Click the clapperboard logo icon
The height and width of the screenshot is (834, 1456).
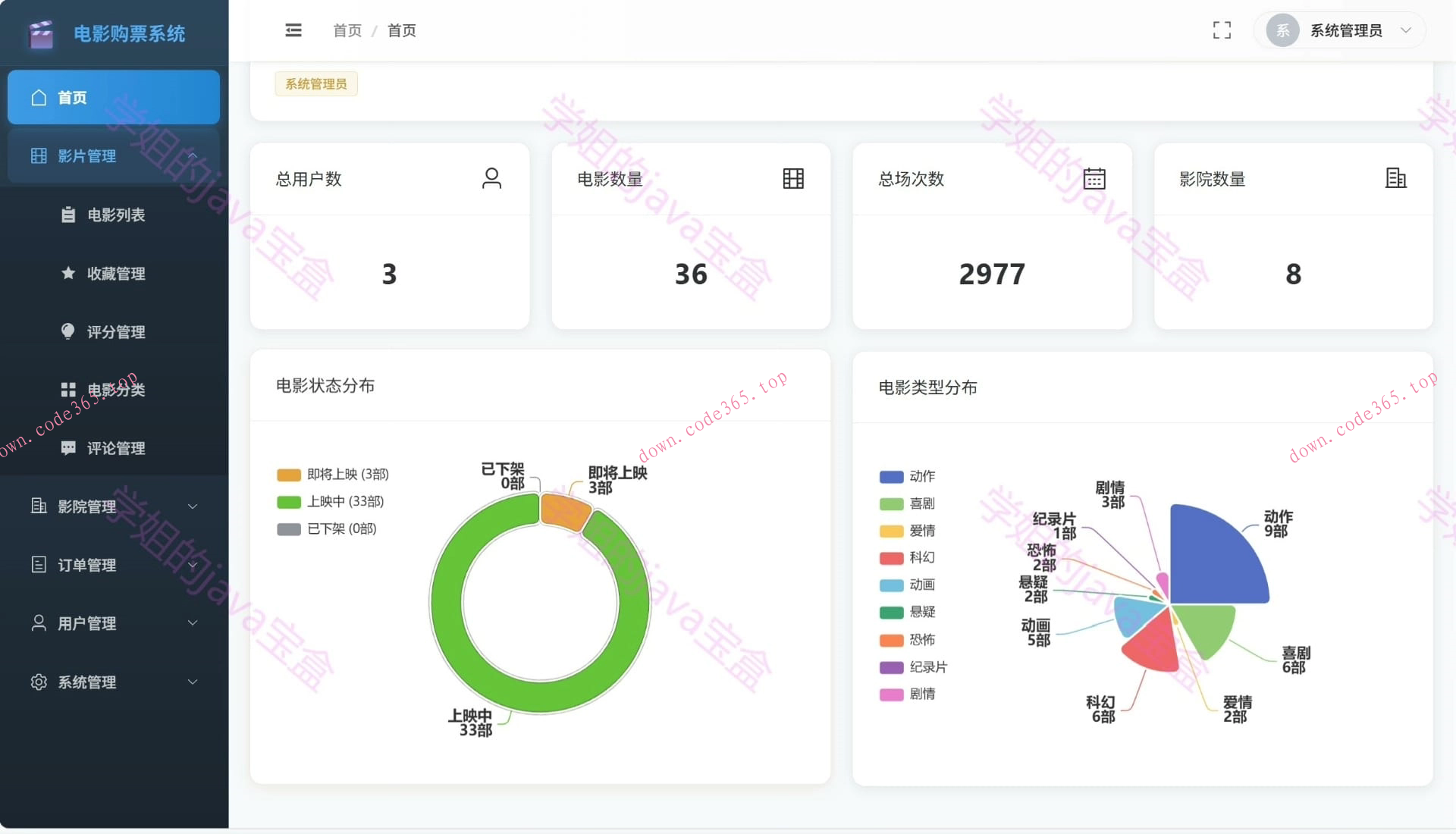[x=41, y=33]
